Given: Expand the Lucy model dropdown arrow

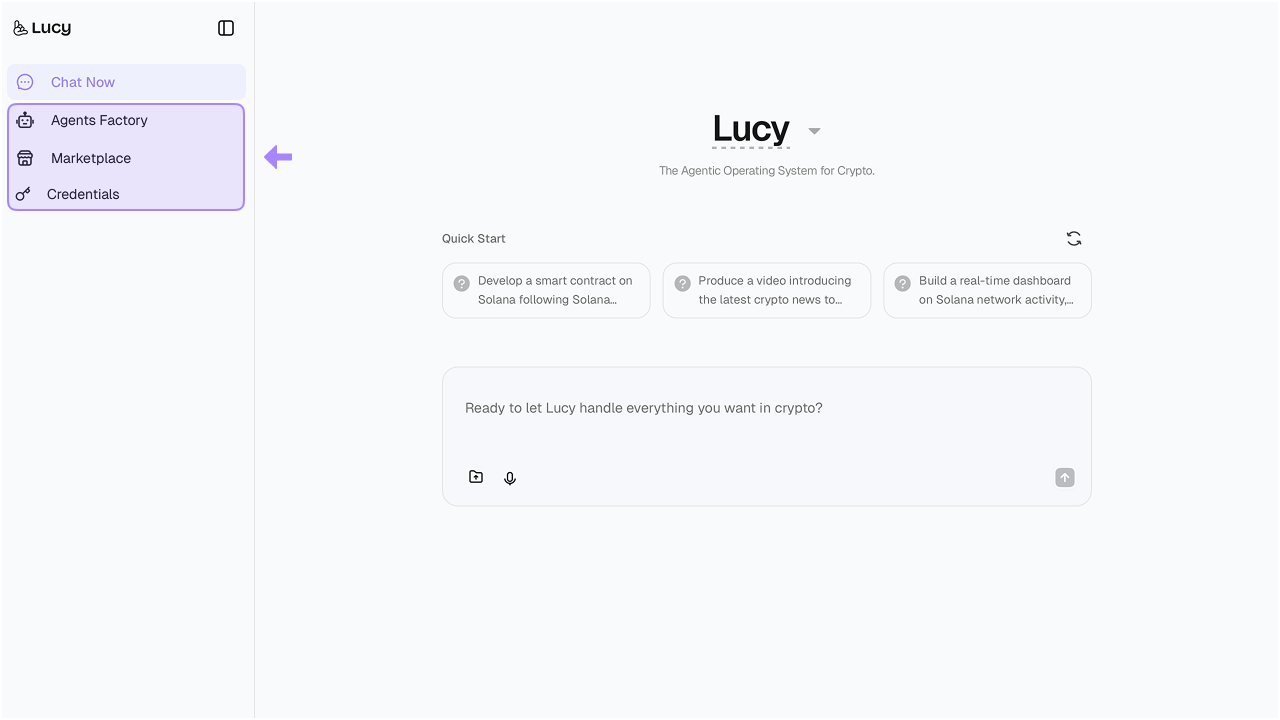Looking at the screenshot, I should pyautogui.click(x=814, y=131).
